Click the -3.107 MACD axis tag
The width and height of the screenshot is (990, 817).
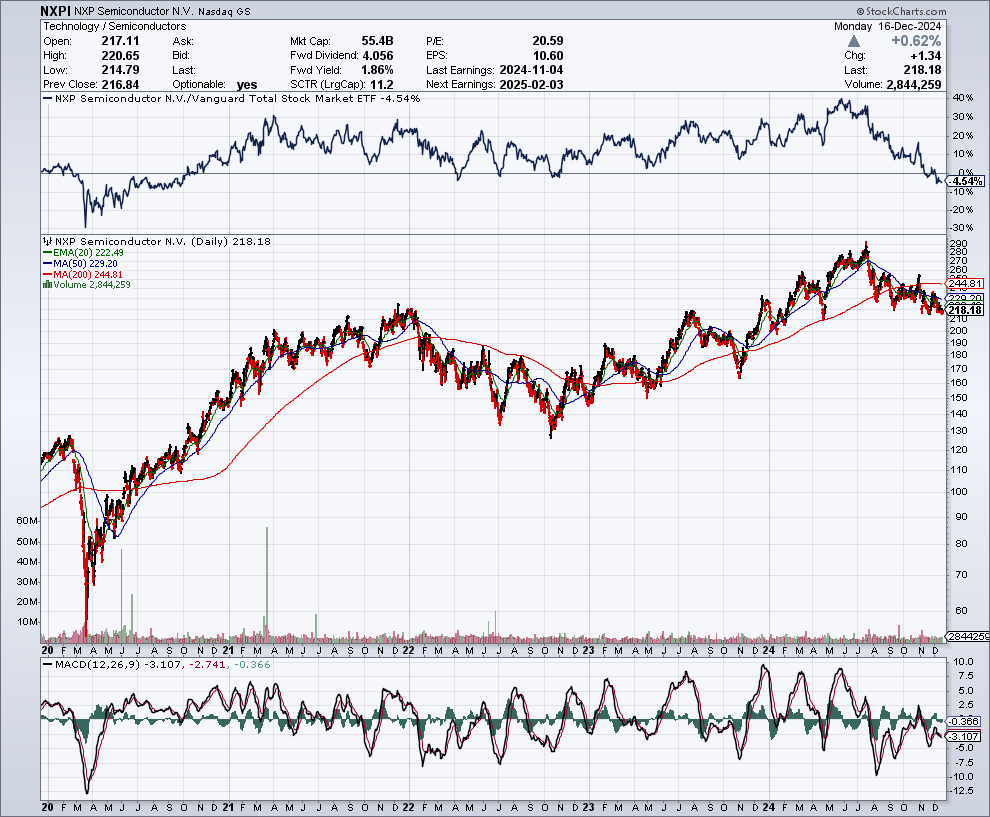pyautogui.click(x=964, y=736)
